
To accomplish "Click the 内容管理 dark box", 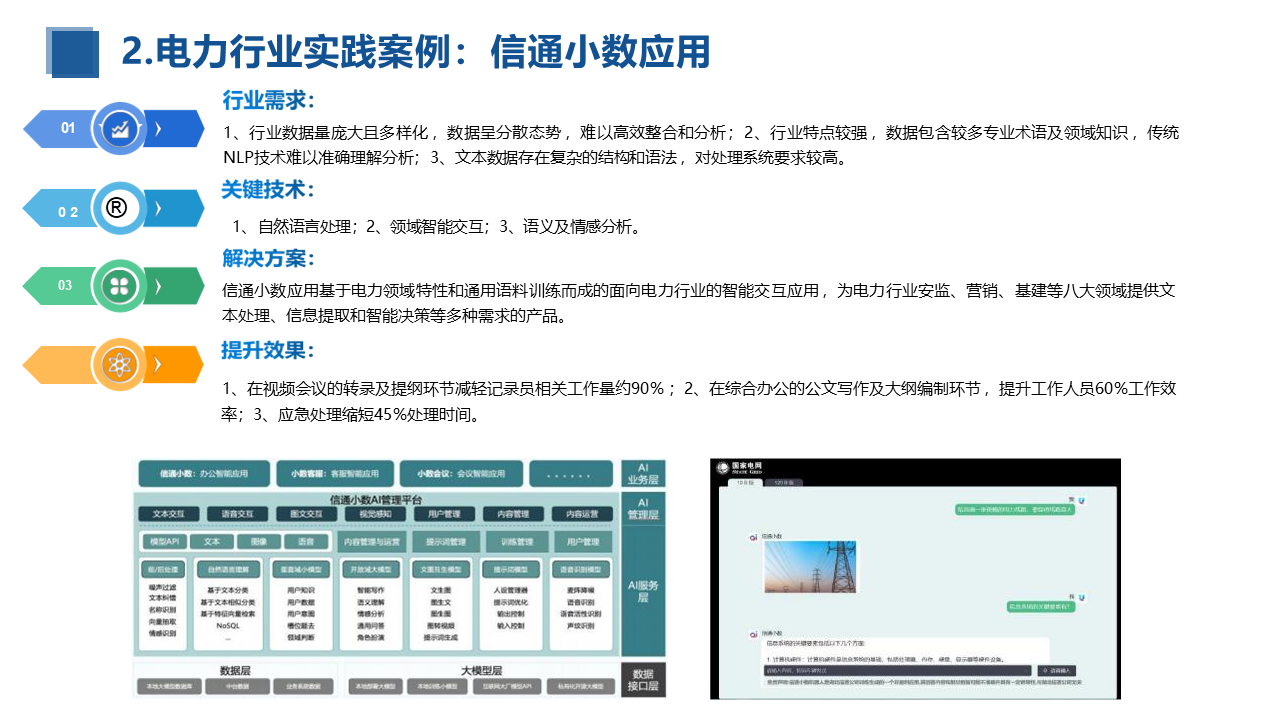I will [x=513, y=514].
